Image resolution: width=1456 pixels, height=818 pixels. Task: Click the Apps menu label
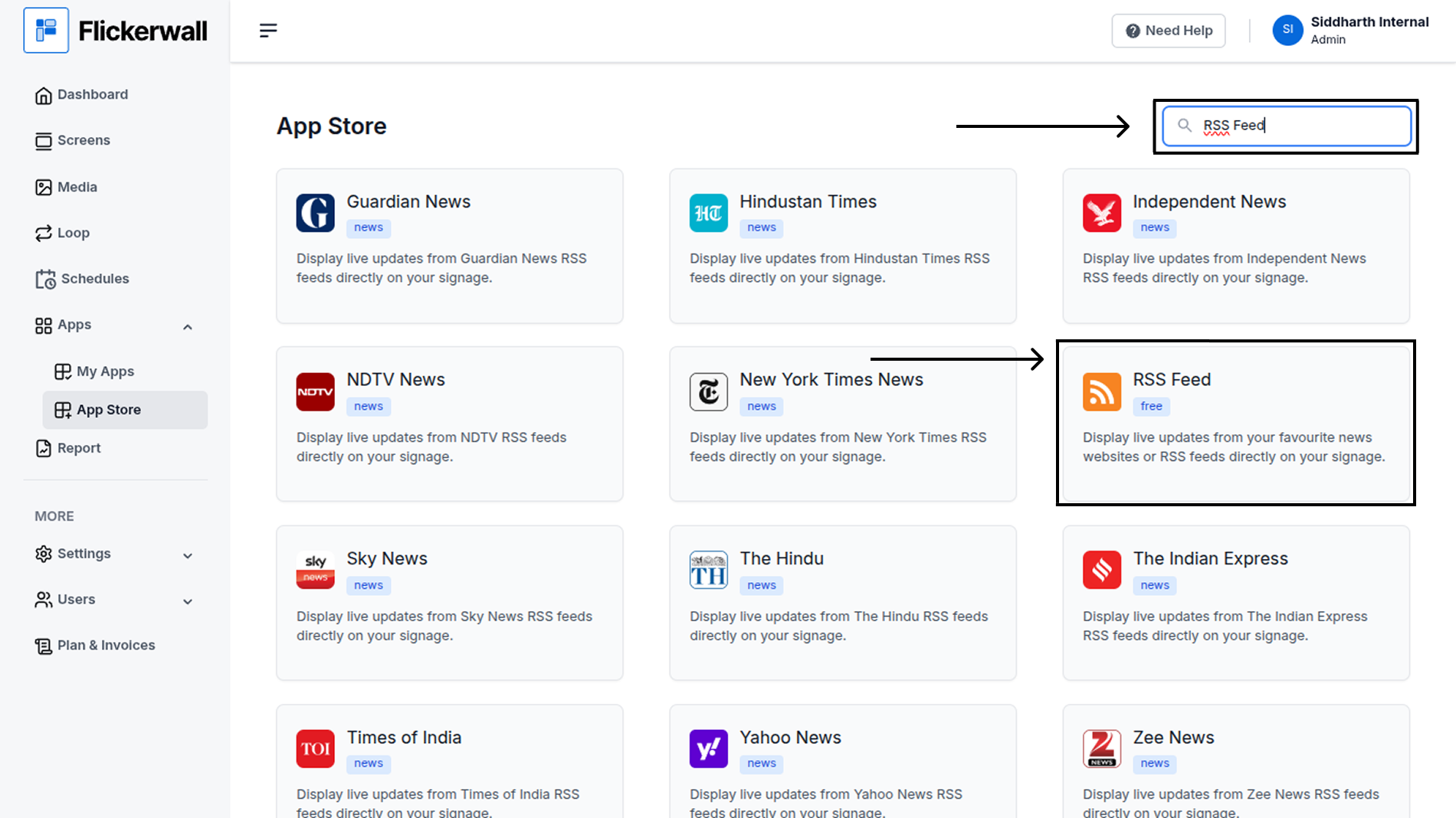pyautogui.click(x=74, y=325)
